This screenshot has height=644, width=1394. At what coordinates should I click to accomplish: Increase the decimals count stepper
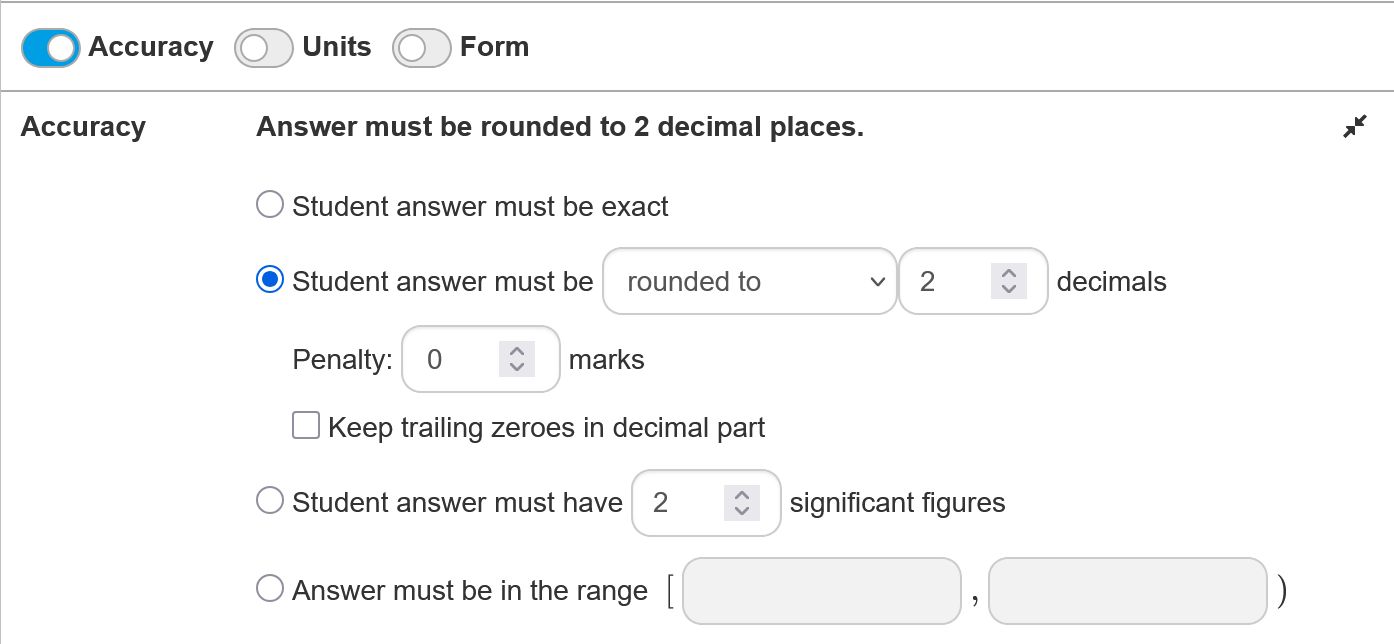(x=1008, y=273)
